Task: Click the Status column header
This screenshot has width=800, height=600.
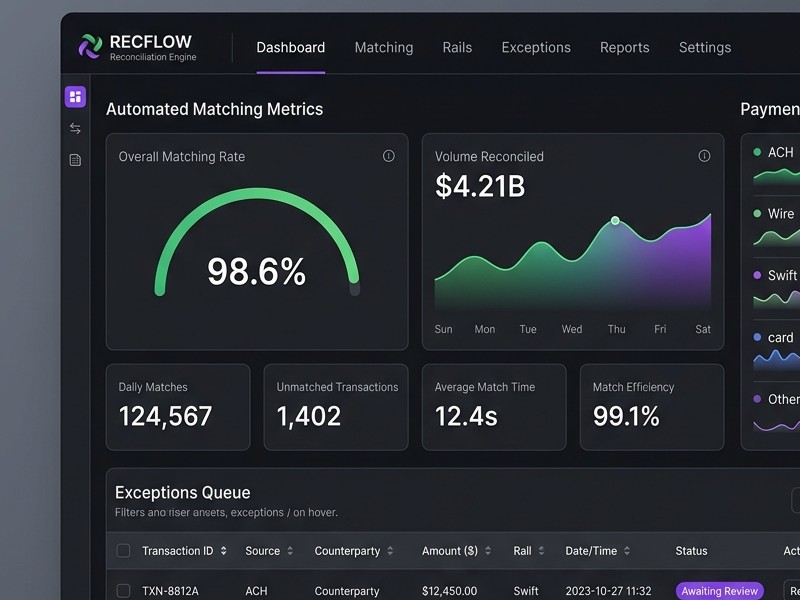Action: [691, 551]
